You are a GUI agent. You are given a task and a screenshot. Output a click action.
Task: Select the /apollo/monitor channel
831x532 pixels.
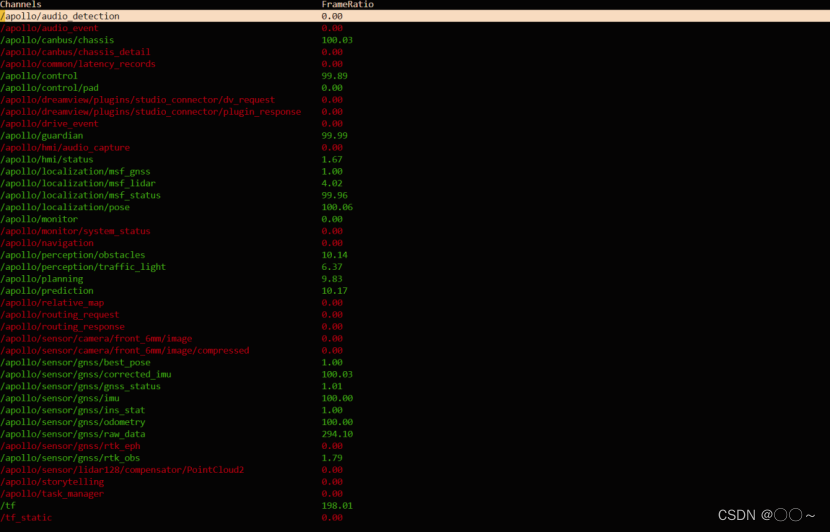pos(39,219)
